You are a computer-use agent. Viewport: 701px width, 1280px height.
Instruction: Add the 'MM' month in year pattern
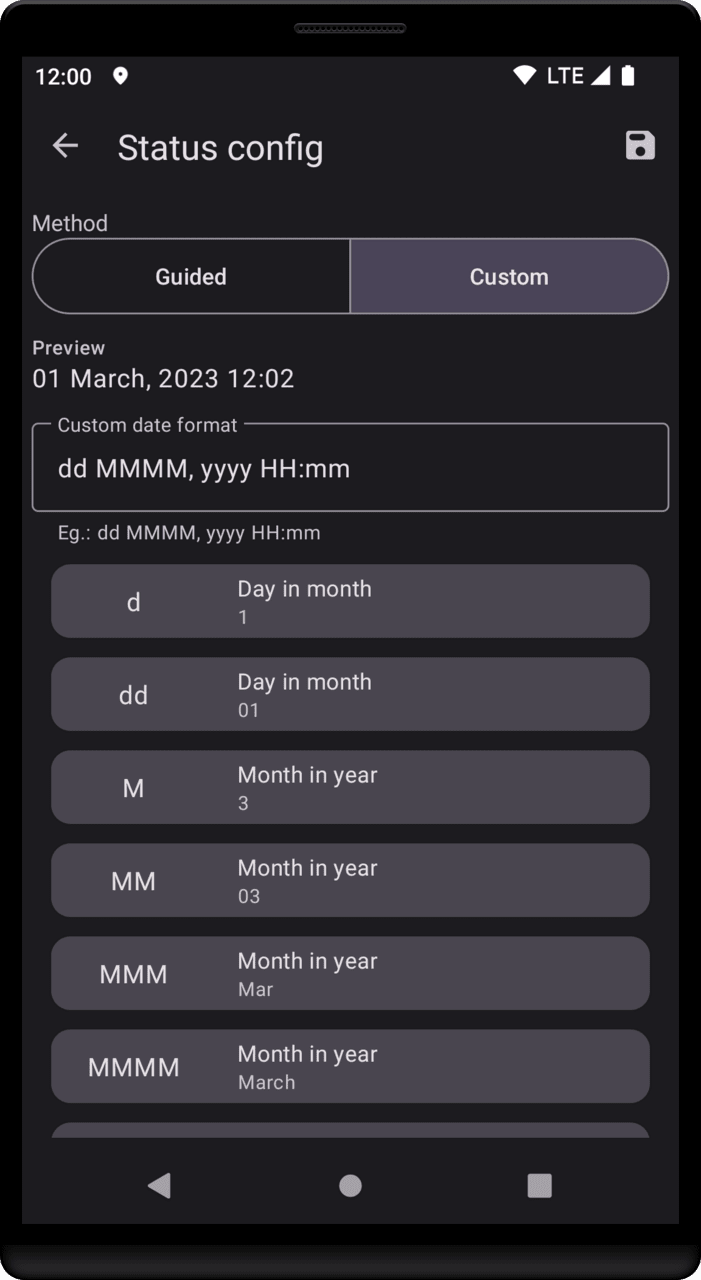[350, 880]
